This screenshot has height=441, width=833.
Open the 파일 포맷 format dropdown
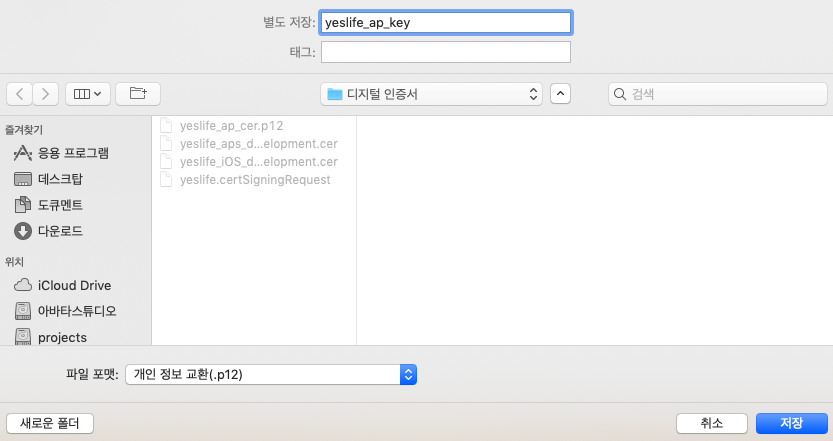point(271,375)
